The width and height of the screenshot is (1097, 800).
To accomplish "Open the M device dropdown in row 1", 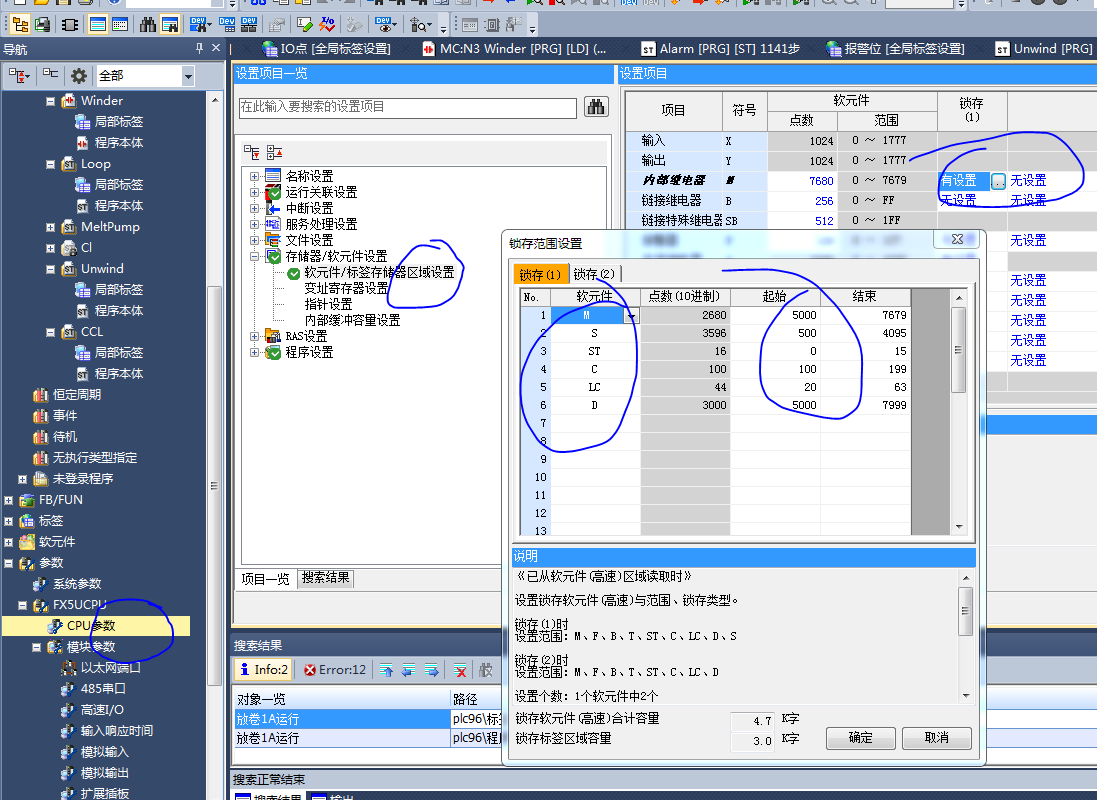I will pos(630,316).
